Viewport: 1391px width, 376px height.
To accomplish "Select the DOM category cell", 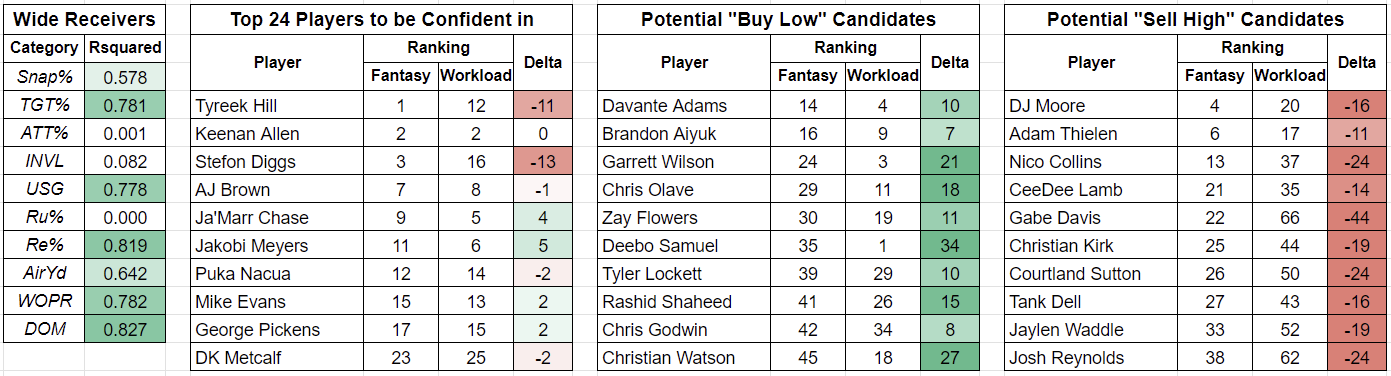I will coord(46,329).
